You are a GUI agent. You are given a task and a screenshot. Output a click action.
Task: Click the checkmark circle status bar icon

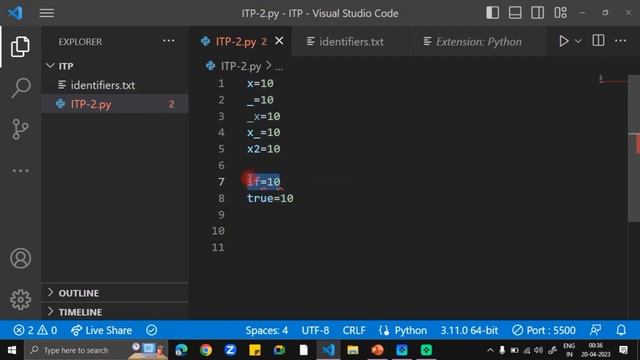[151, 330]
